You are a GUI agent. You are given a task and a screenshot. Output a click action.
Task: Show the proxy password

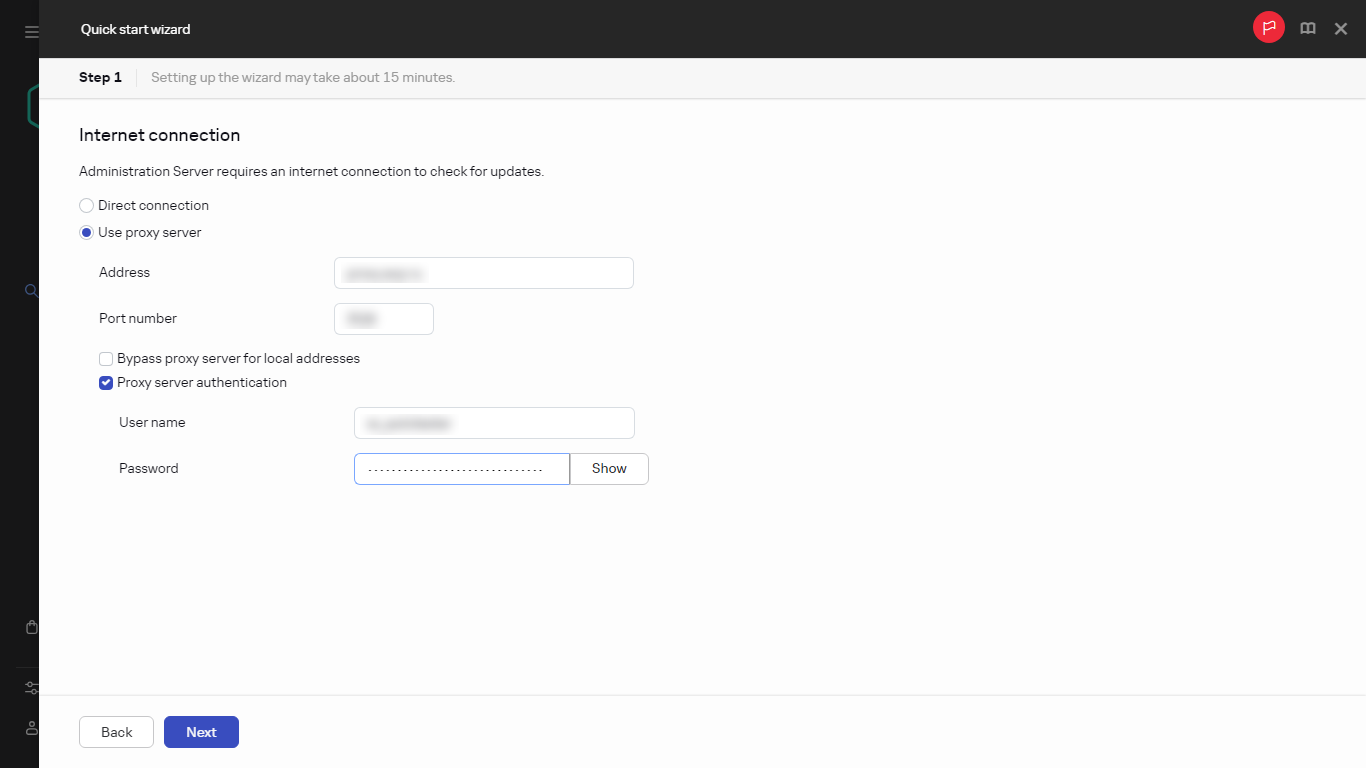[609, 468]
